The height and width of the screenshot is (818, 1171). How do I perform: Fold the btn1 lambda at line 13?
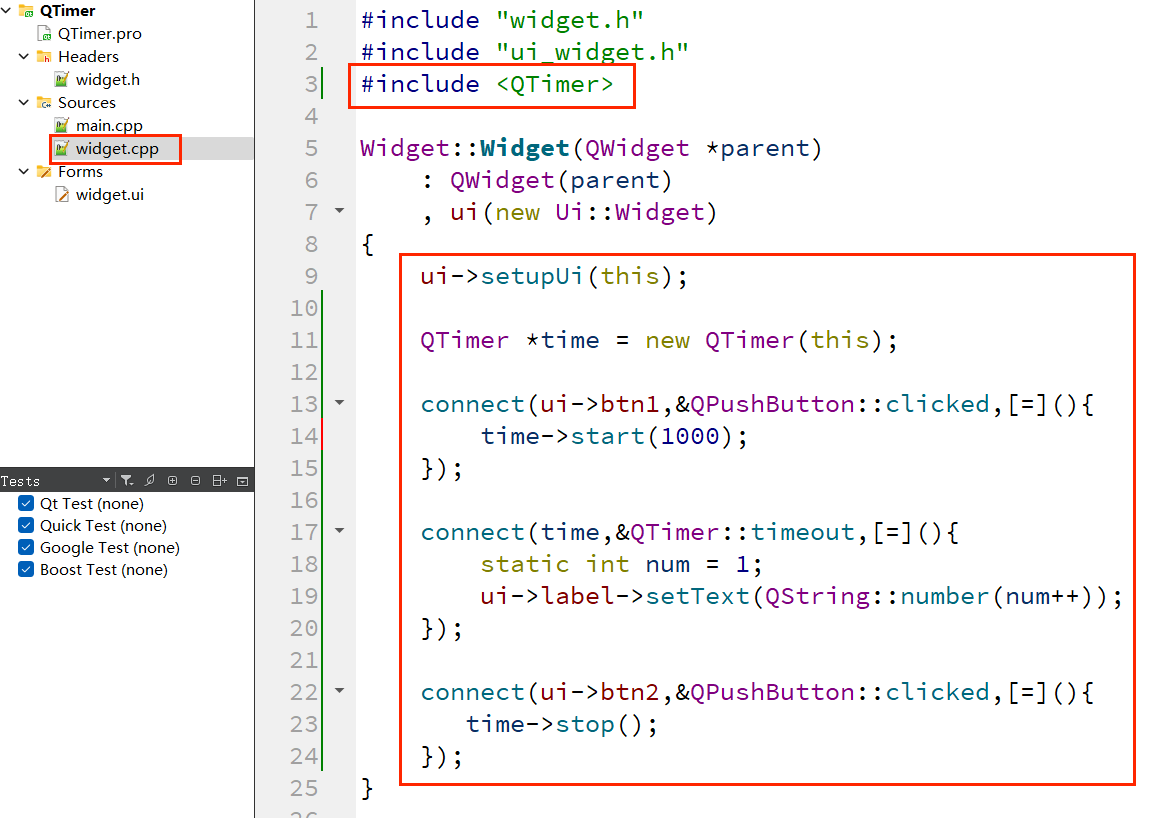(x=340, y=403)
